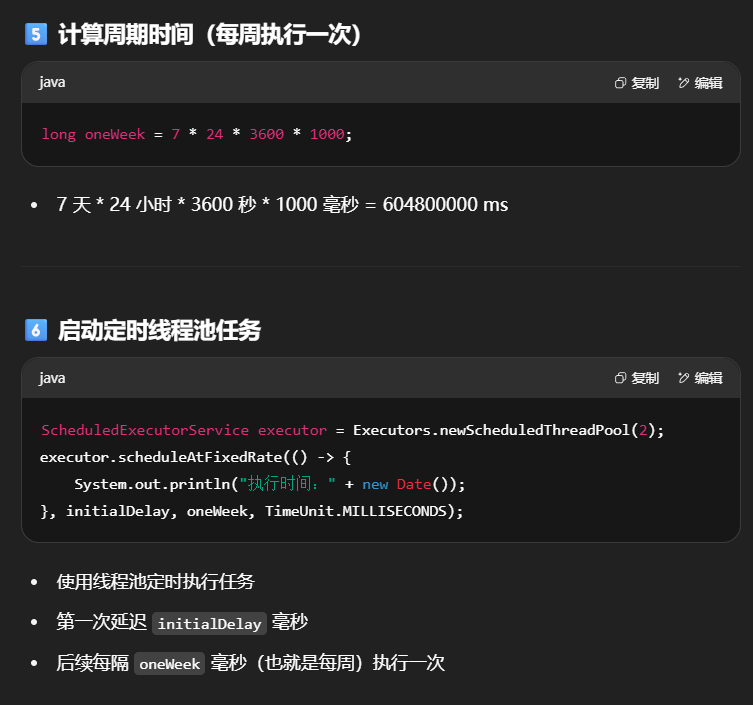Click the copy icon in the ScheduledExecutorService code block
Image resolution: width=753 pixels, height=705 pixels.
(620, 378)
